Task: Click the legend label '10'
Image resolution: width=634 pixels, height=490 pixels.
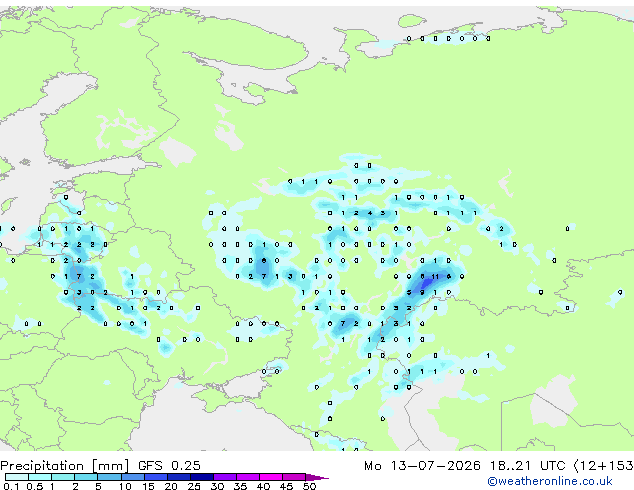Action: pyautogui.click(x=125, y=486)
